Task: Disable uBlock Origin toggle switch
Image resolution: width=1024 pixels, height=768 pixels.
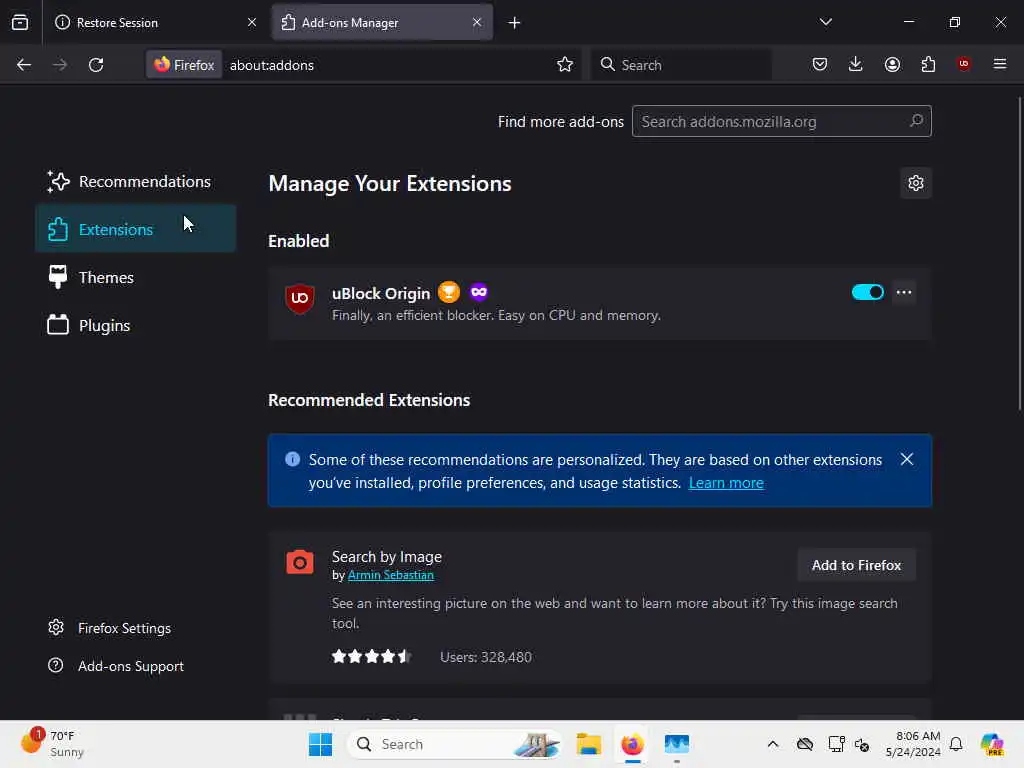Action: pyautogui.click(x=867, y=292)
